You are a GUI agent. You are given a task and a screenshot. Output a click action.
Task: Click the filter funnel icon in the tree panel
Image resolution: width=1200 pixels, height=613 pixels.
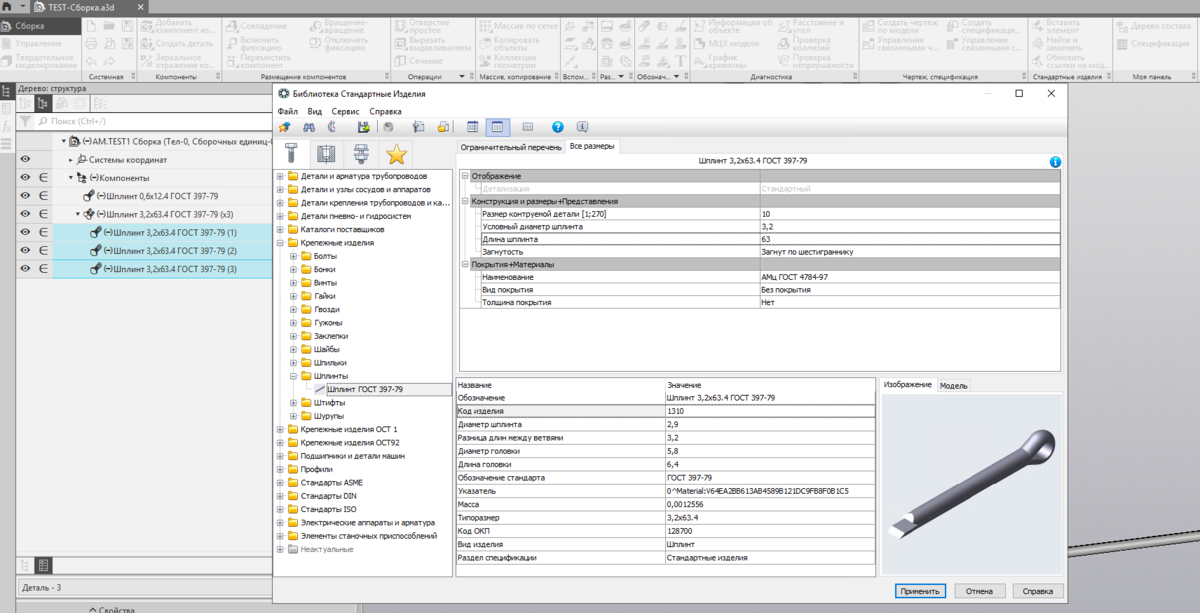pyautogui.click(x=26, y=121)
